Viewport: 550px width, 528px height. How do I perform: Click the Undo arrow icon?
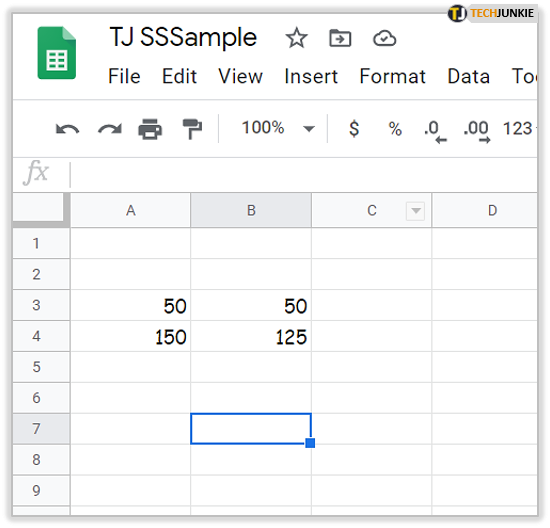click(x=68, y=129)
